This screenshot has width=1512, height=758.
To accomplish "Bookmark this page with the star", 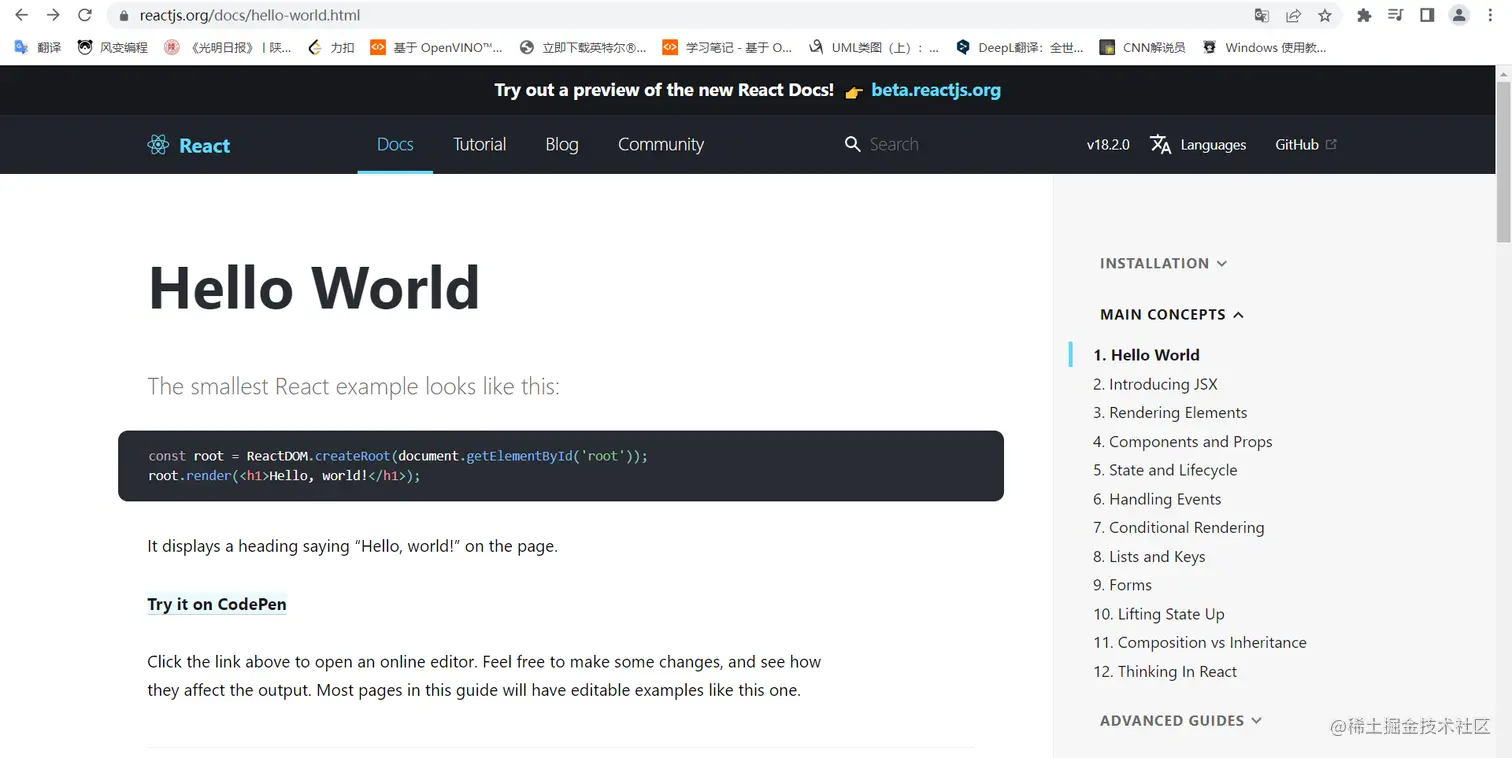I will click(x=1325, y=15).
